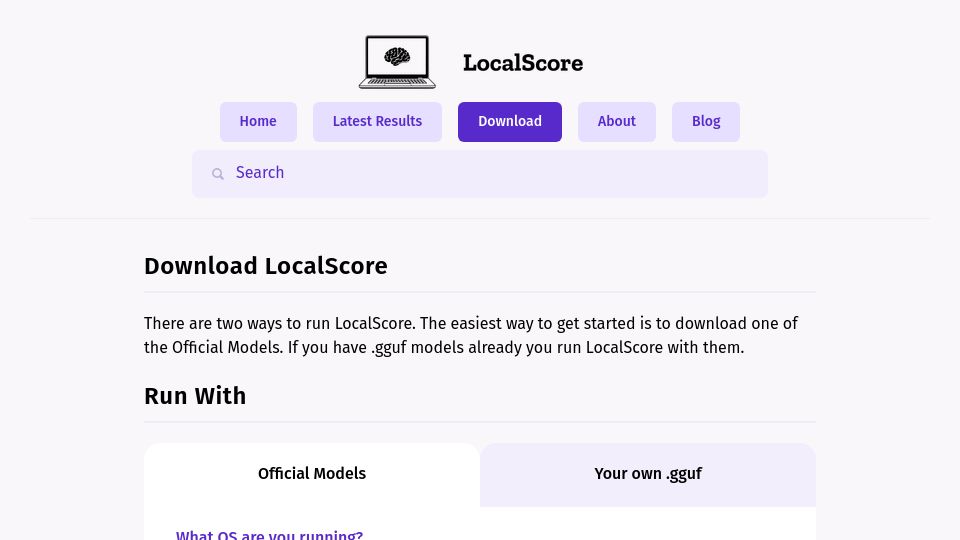Viewport: 960px width, 540px height.
Task: Go to the Home page
Action: (258, 122)
